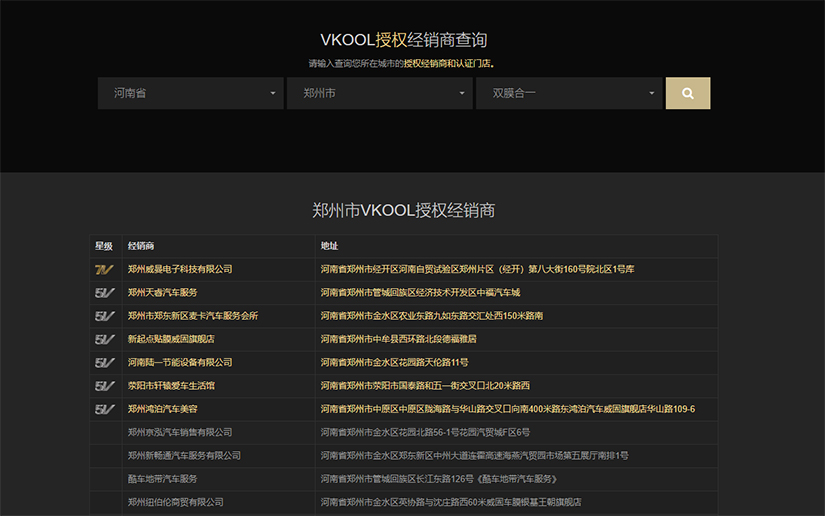Click dealer 酷车地带汽车服务

click(x=162, y=479)
